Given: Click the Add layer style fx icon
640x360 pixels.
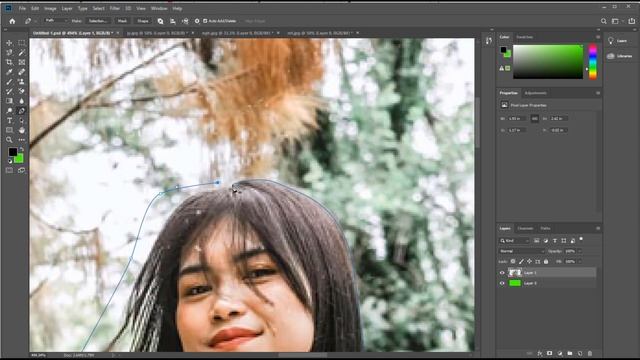Looking at the screenshot, I should click(540, 353).
